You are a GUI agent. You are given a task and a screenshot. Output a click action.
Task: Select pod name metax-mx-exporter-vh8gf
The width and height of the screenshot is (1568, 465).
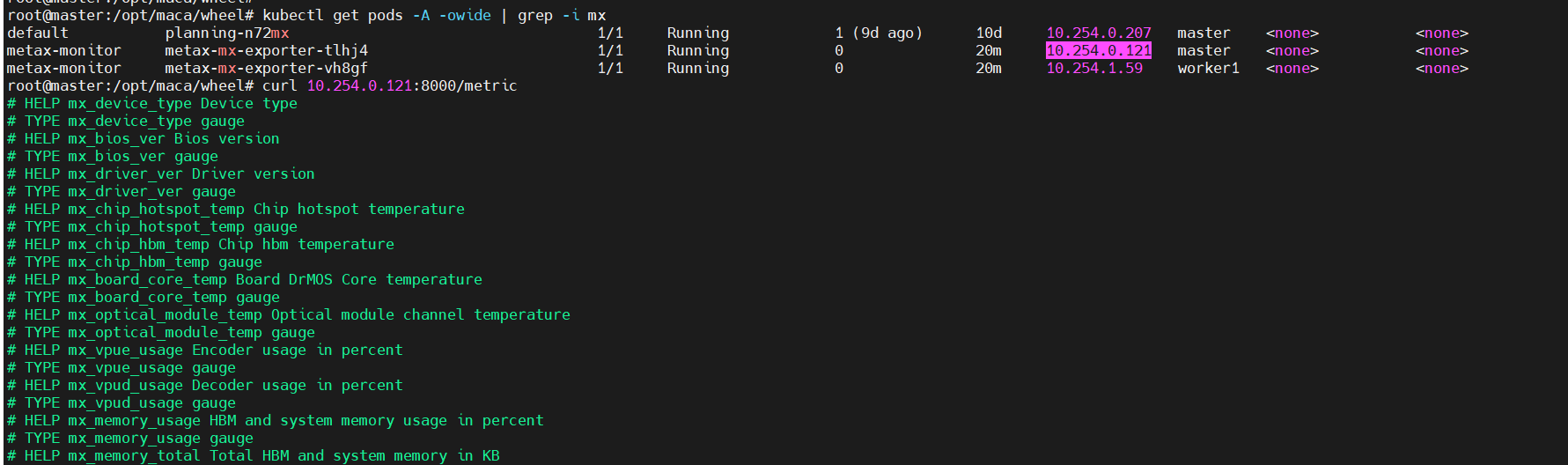[x=266, y=68]
